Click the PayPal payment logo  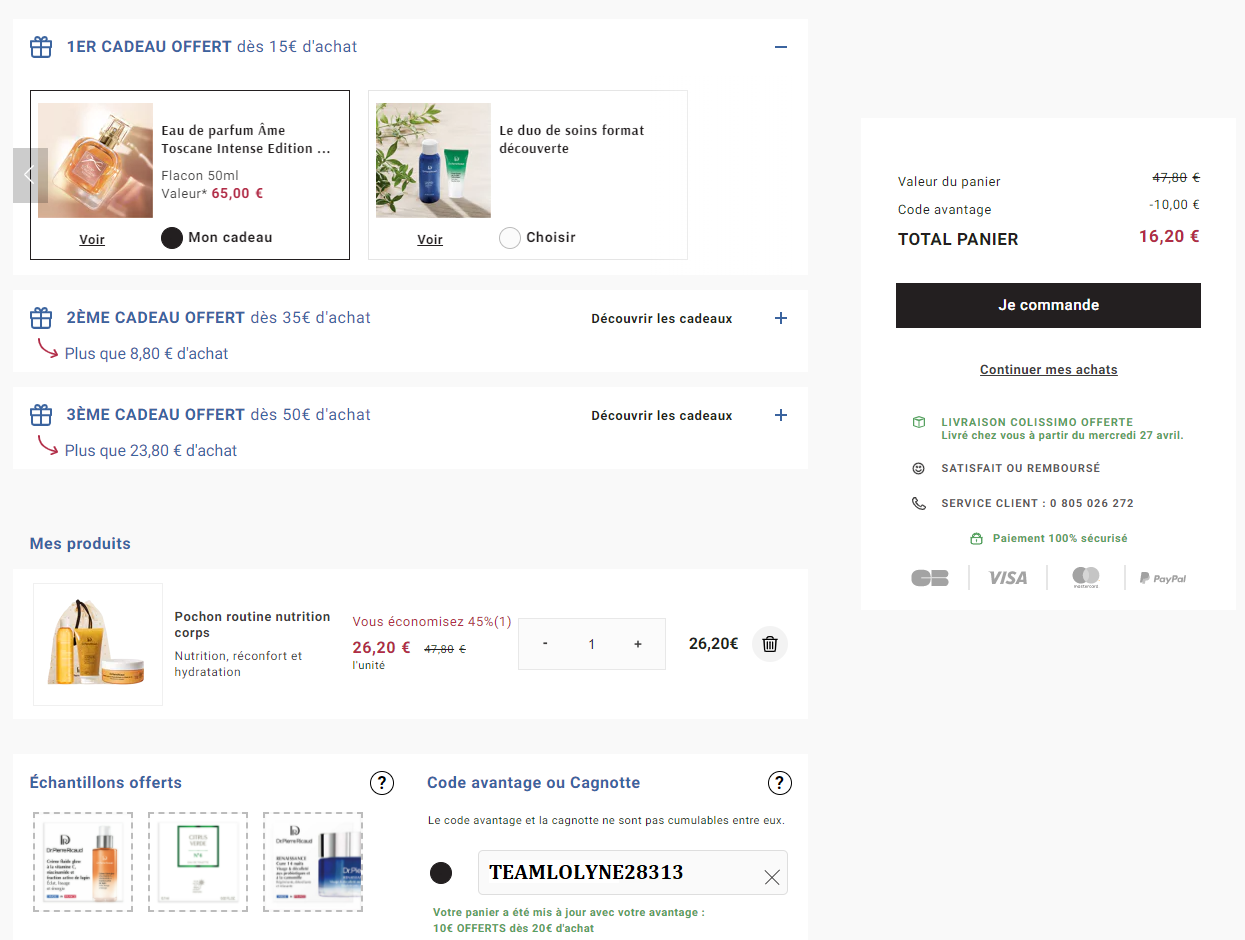coord(1163,578)
